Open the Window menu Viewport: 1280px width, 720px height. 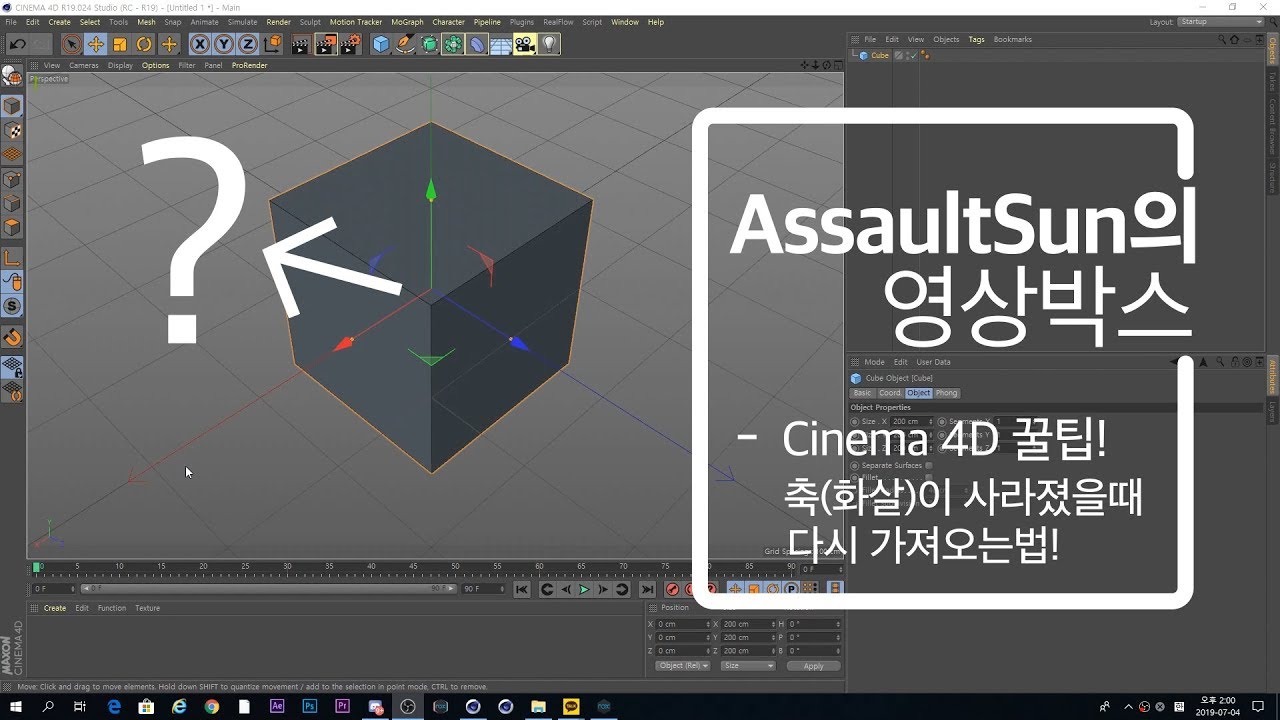point(625,22)
